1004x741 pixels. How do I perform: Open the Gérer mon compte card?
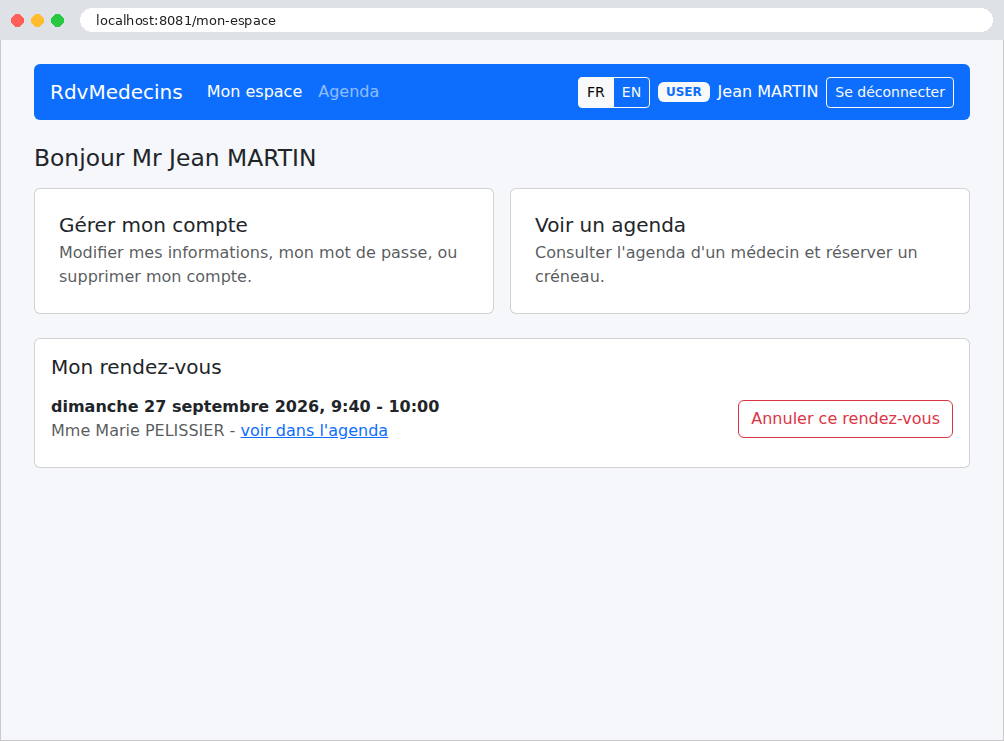(264, 251)
